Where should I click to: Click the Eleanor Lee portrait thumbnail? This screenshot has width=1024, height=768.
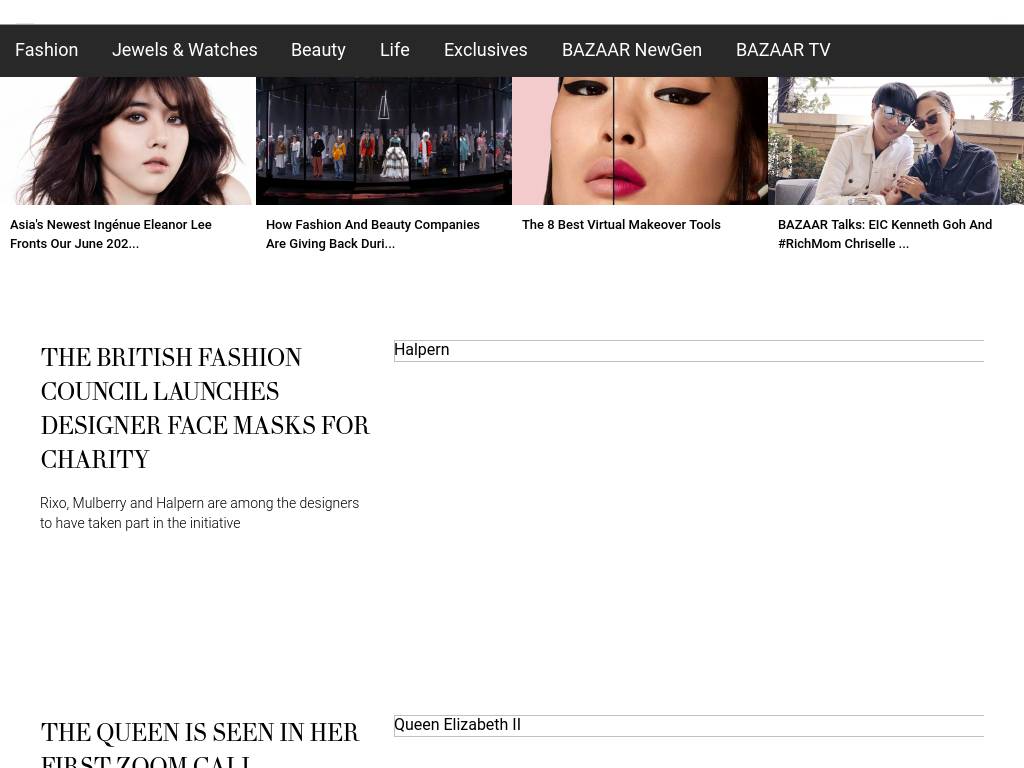[x=127, y=141]
